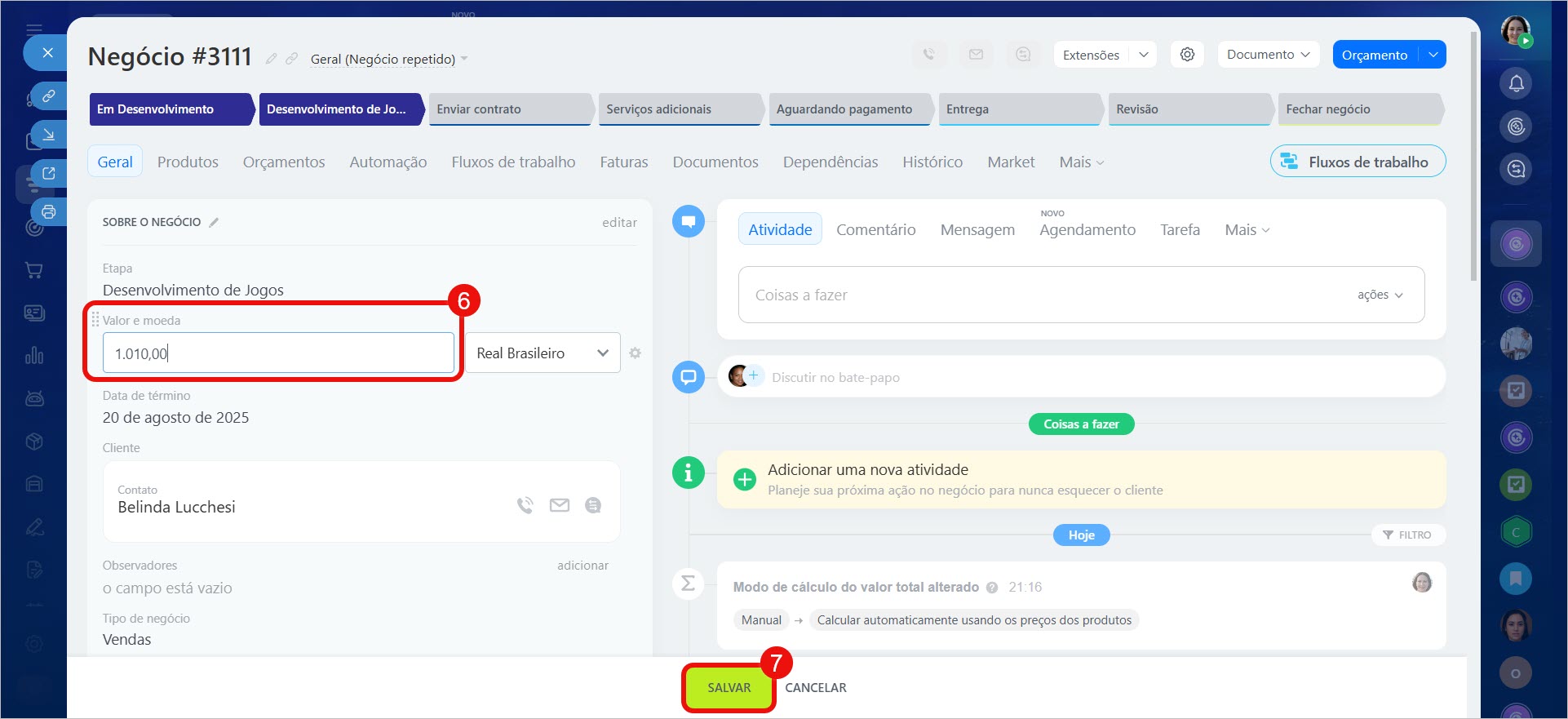1568x719 pixels.
Task: Click the gear icon beside currency selector
Action: pyautogui.click(x=635, y=353)
